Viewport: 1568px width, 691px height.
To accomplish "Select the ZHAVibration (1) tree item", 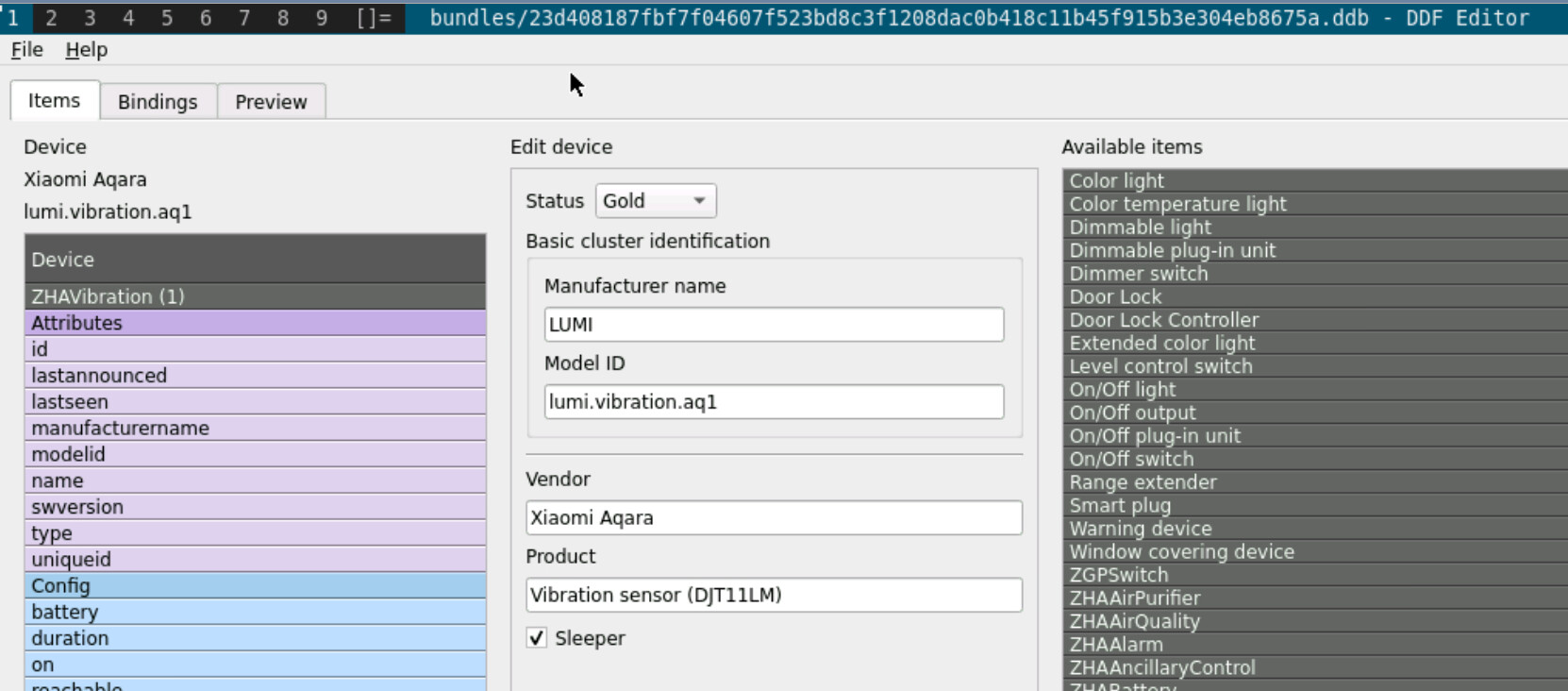I will click(256, 296).
